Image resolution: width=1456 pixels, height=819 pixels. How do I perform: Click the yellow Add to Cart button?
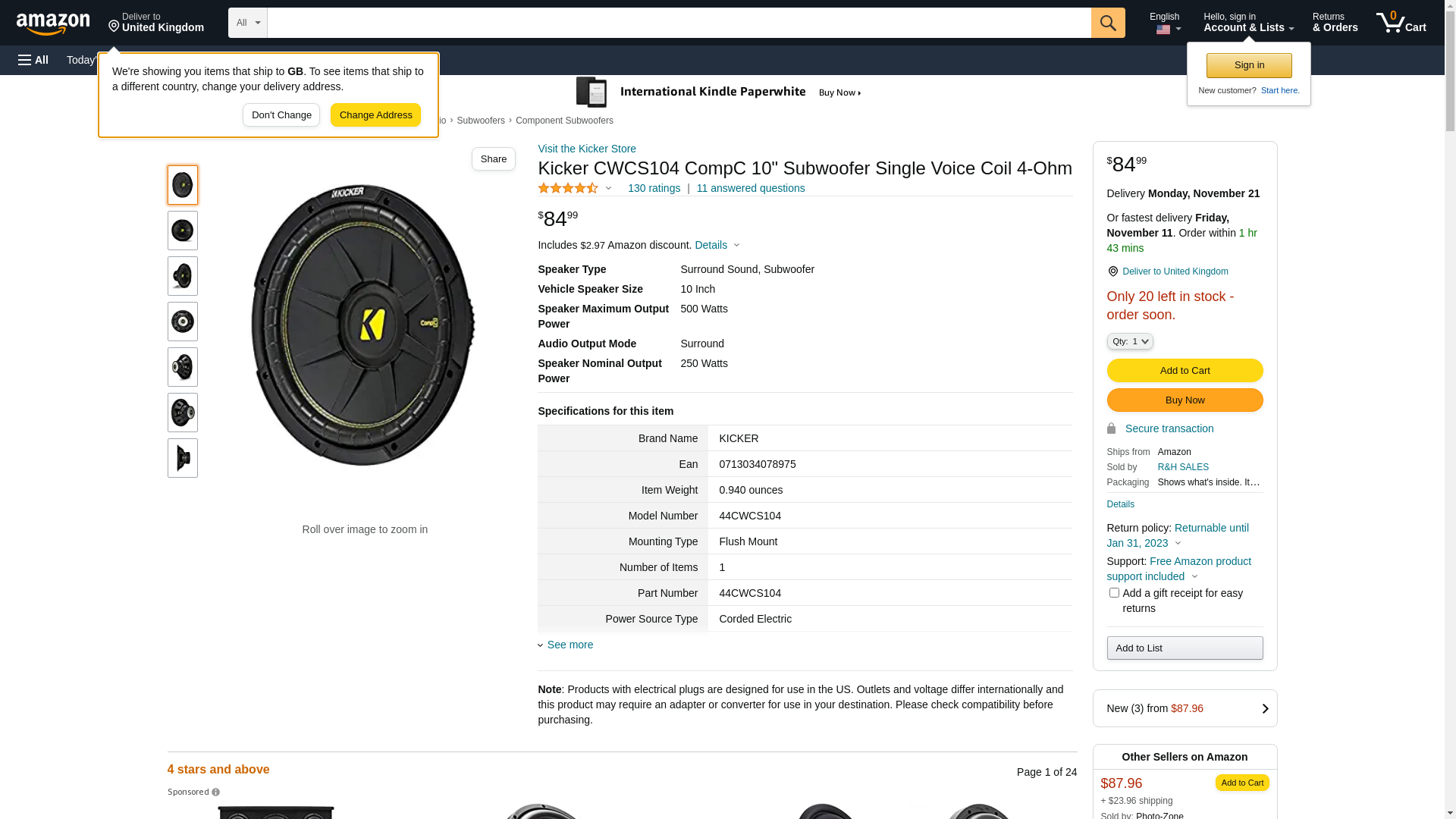(1185, 371)
